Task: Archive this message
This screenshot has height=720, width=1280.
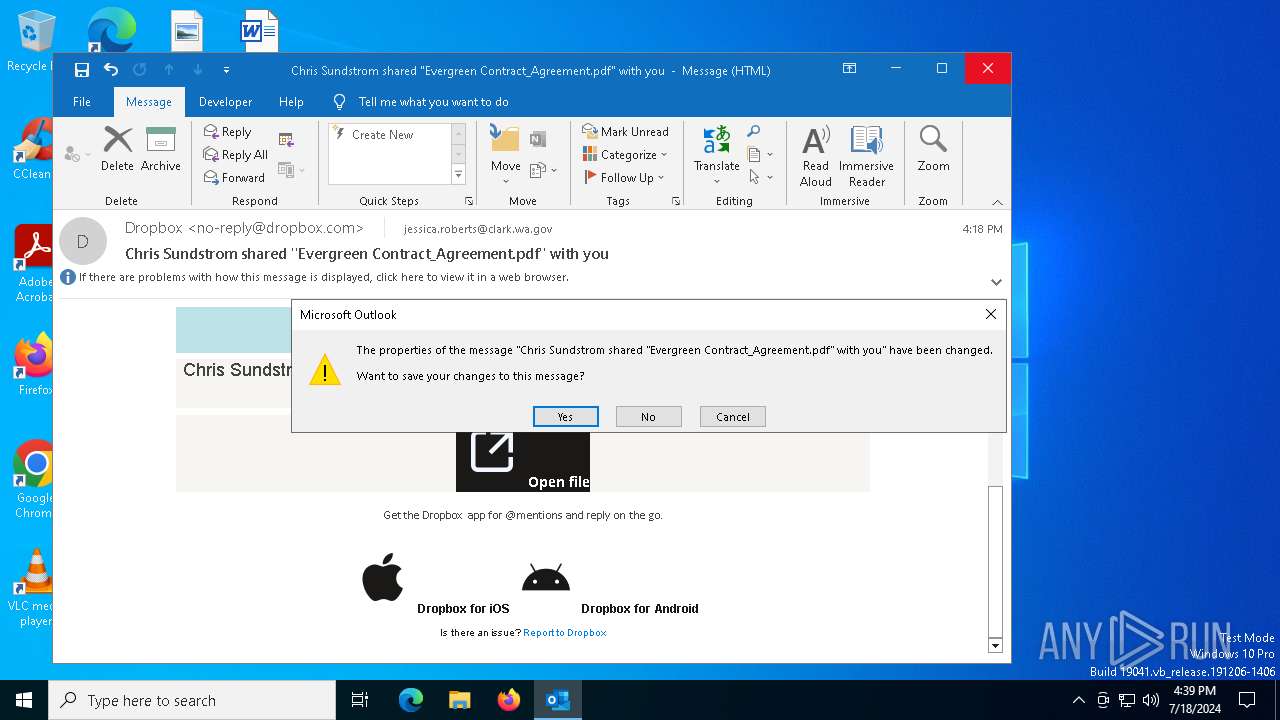Action: coord(160,149)
